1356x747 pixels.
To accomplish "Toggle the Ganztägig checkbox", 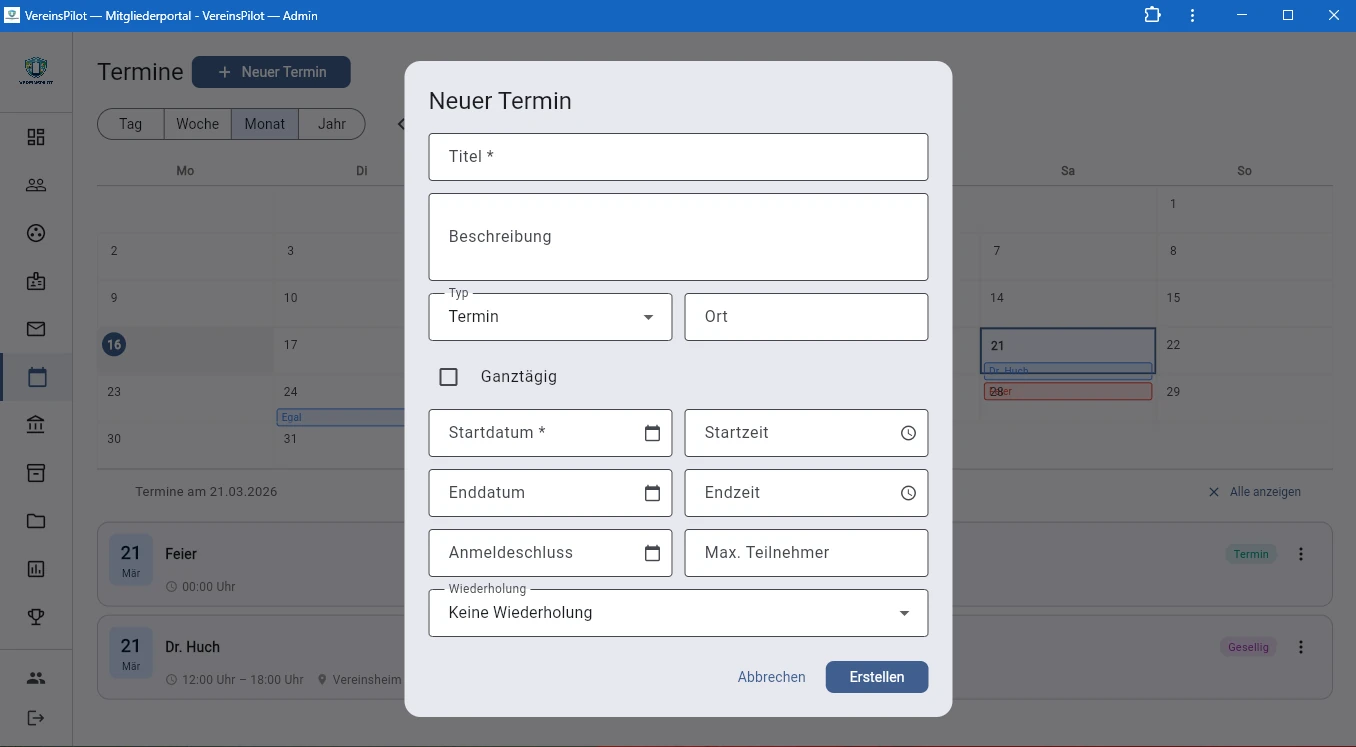I will coord(448,377).
